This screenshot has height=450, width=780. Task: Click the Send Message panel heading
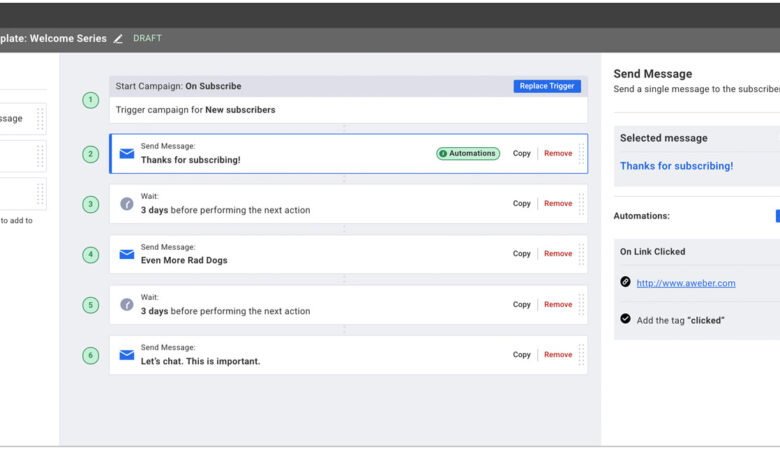652,74
